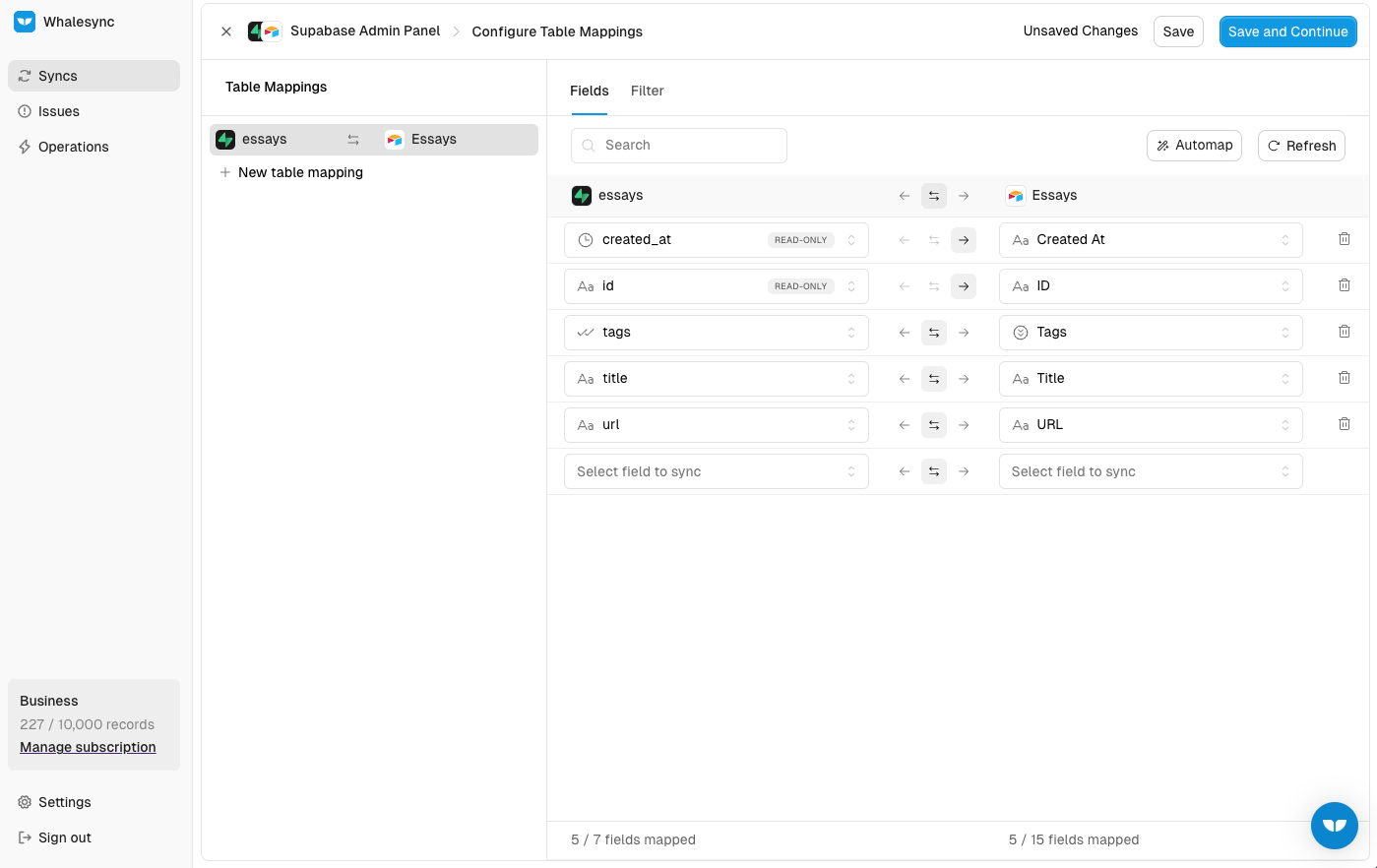Open right Select field to sync dropdown
1377x868 pixels.
1151,471
